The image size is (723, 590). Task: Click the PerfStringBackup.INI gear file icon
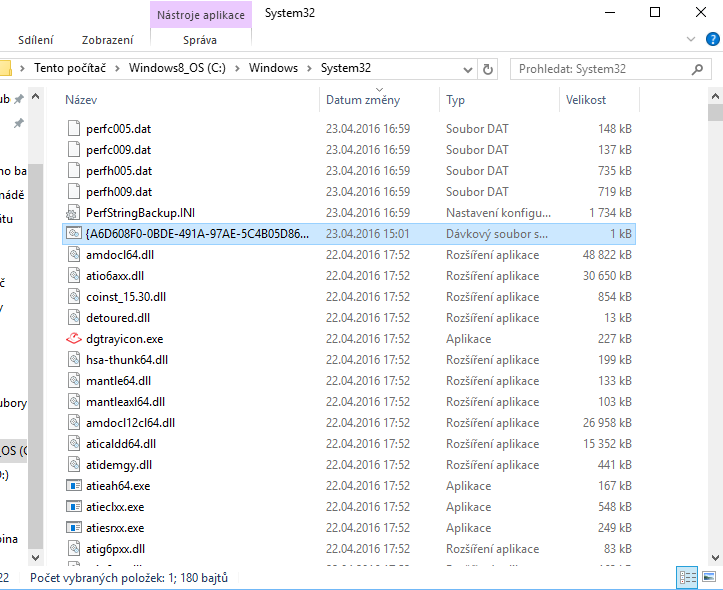coord(74,212)
